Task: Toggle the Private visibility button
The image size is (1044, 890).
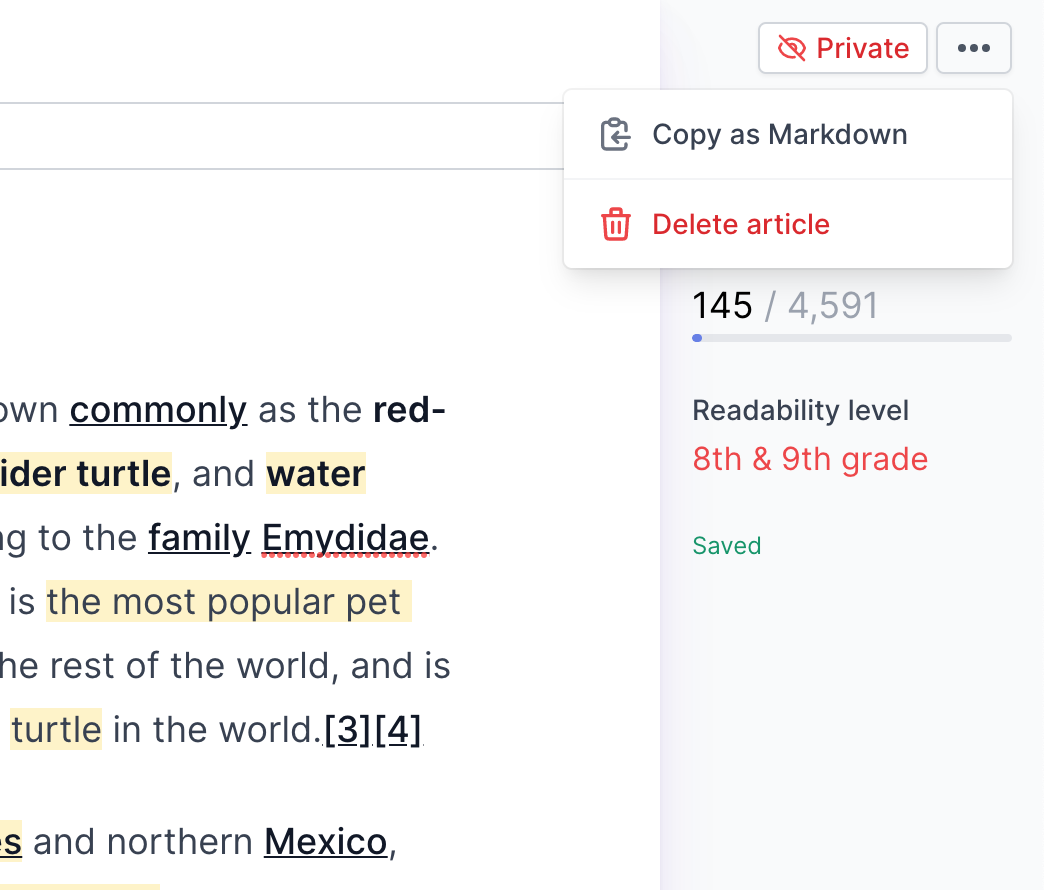Action: coord(842,48)
